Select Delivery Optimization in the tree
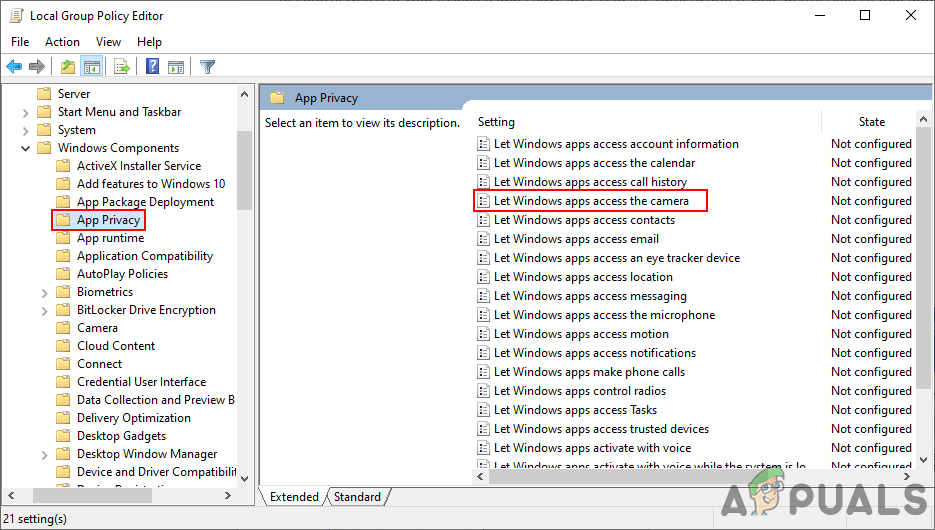This screenshot has height=530, width=935. 134,418
